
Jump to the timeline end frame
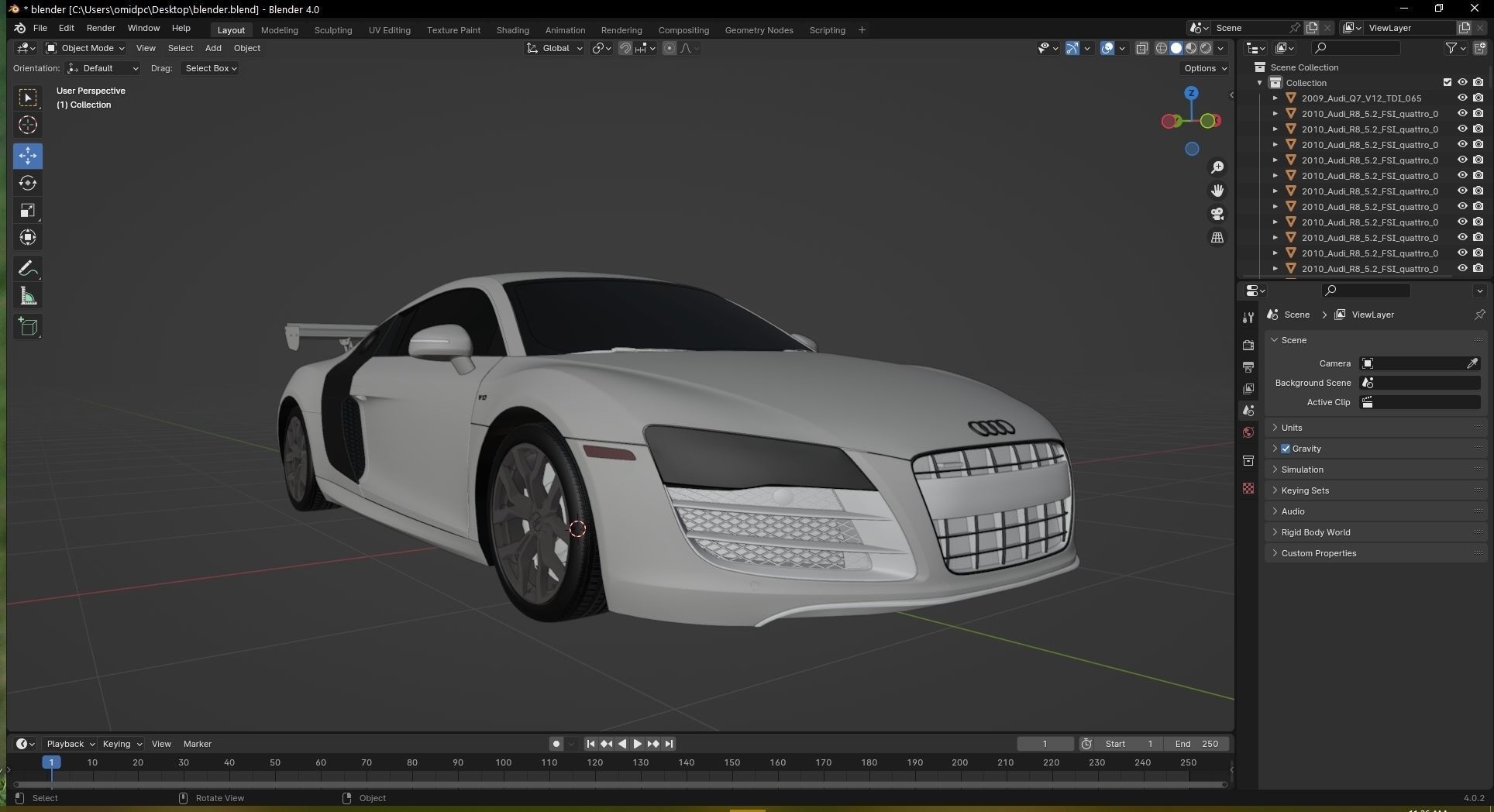pyautogui.click(x=669, y=744)
